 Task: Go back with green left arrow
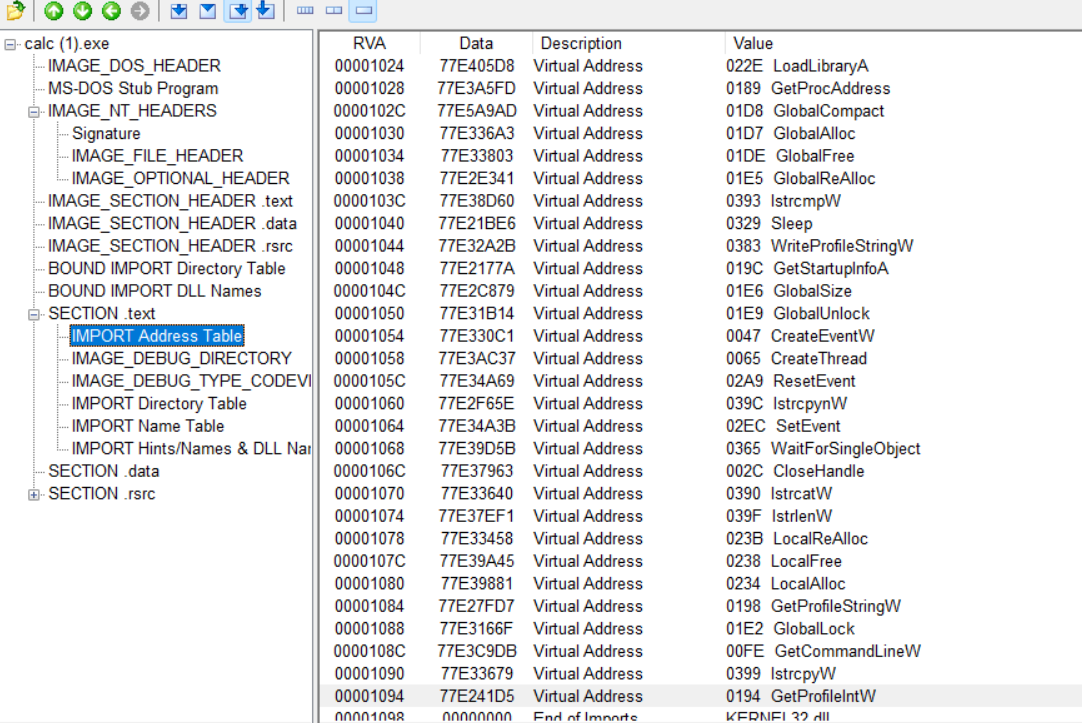111,10
